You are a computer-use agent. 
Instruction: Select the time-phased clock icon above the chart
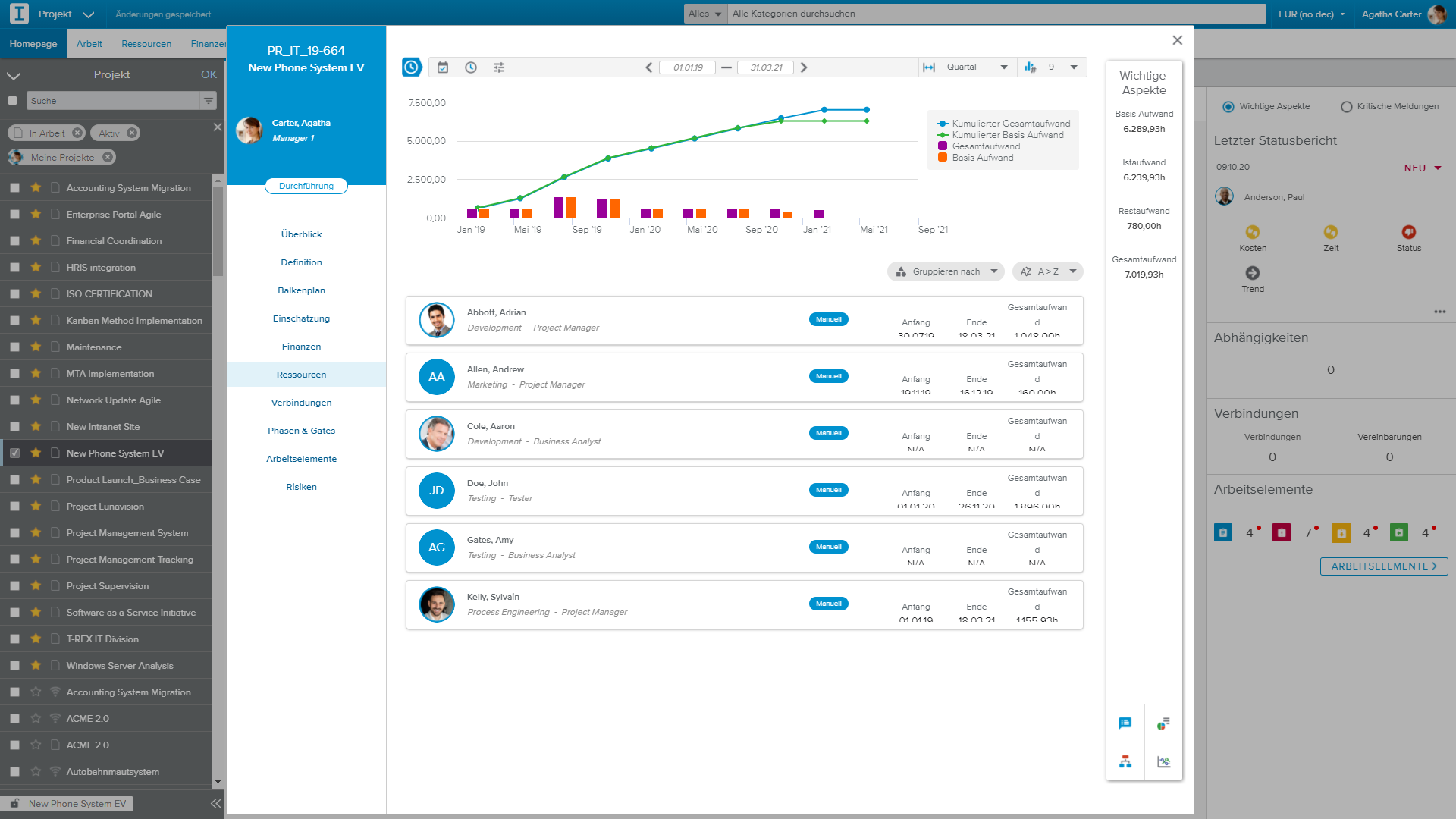pos(412,67)
